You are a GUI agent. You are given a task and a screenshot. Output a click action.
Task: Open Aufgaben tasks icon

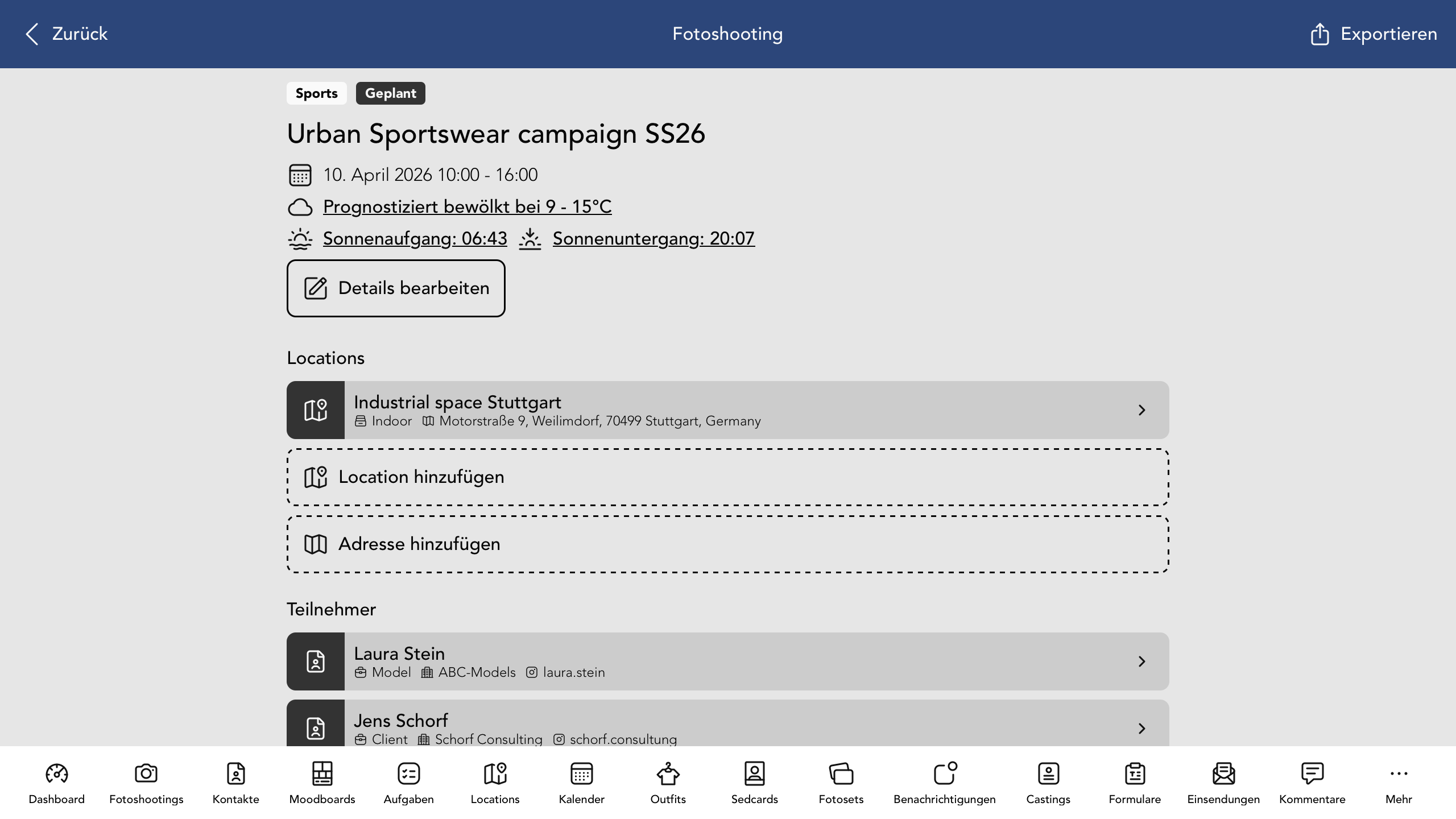pos(408,773)
